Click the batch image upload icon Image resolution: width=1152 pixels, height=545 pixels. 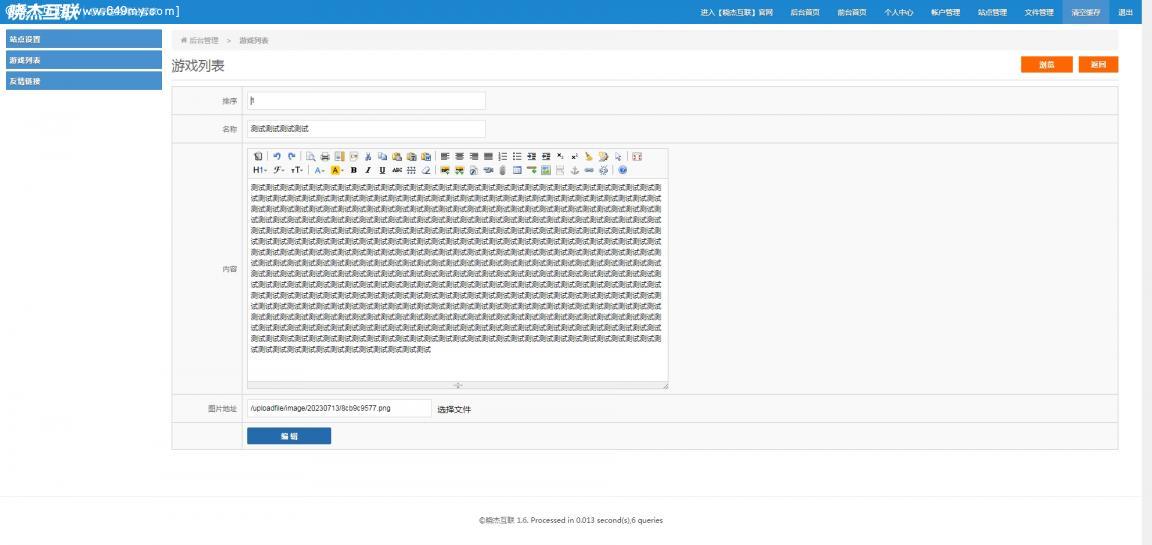[460, 170]
